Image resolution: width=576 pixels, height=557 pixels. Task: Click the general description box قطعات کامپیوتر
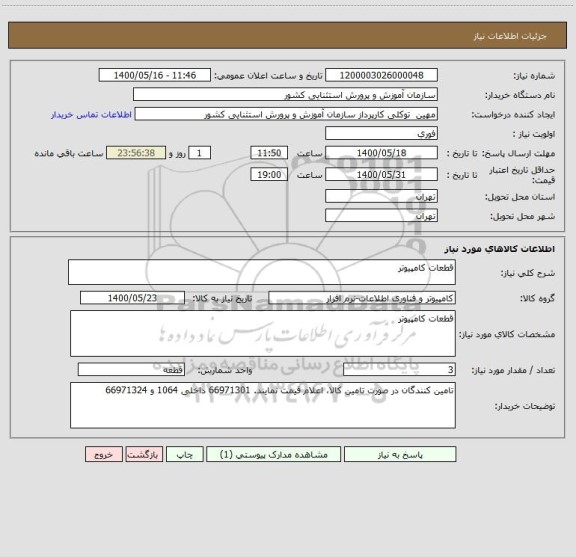(262, 272)
